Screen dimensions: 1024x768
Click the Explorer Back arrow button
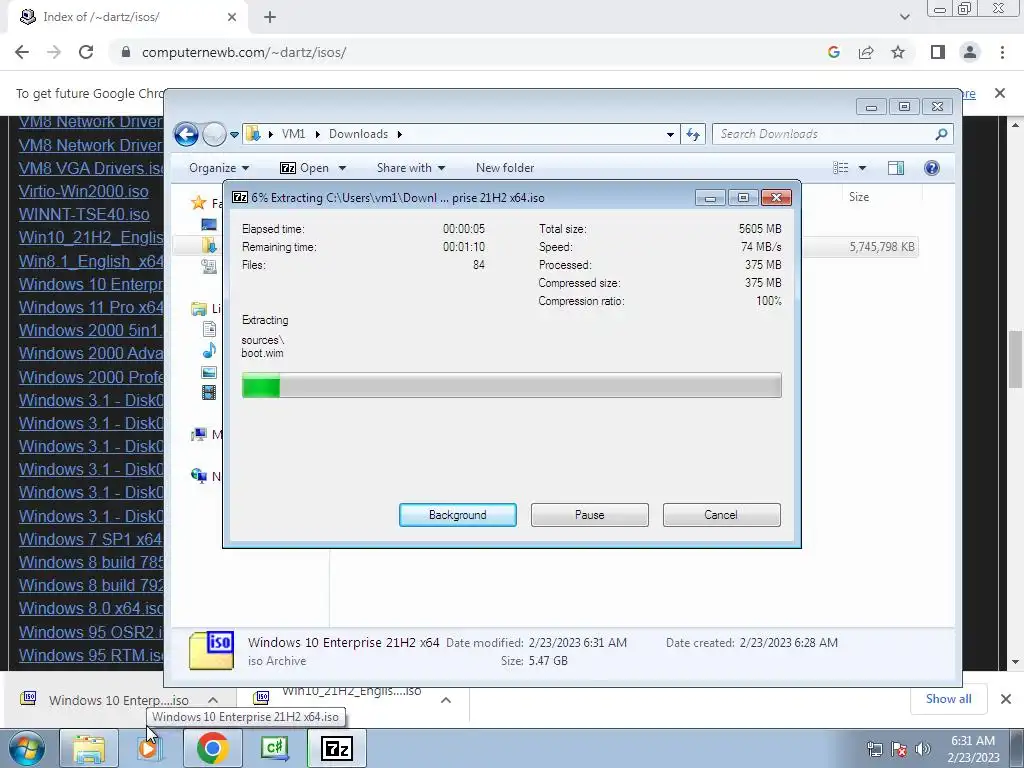[186, 135]
